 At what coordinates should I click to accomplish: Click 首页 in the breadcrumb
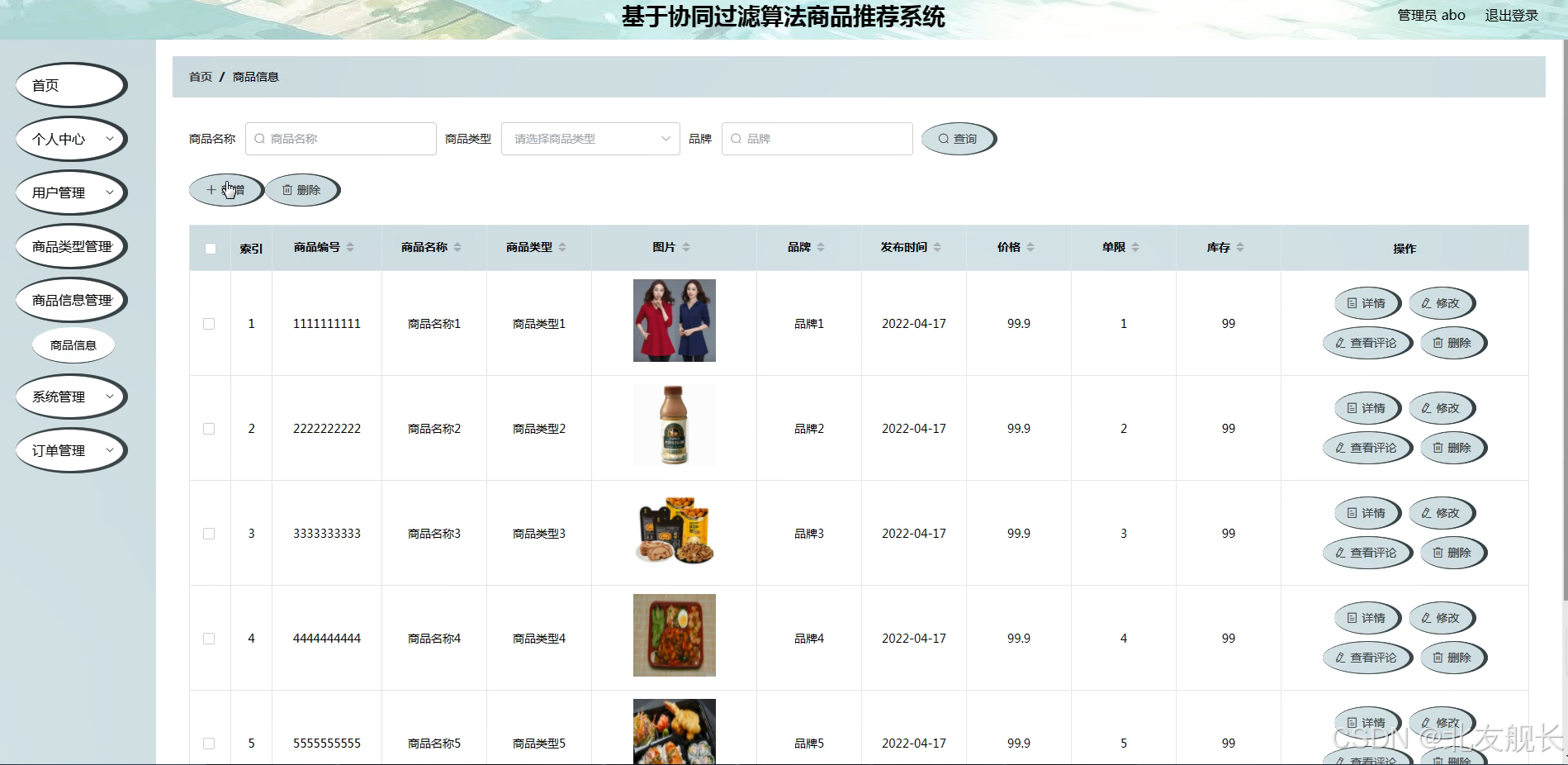(200, 76)
